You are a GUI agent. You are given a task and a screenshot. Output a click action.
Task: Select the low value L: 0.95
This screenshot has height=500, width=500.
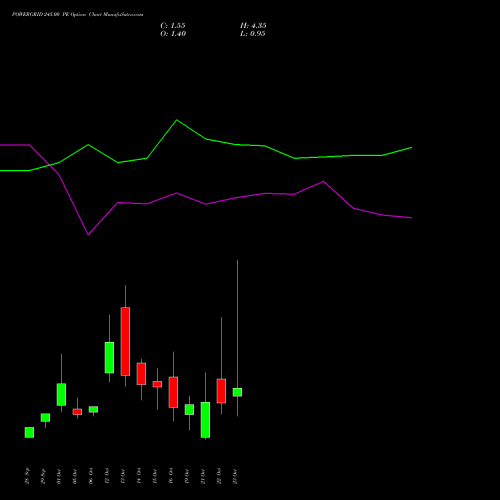[253, 34]
